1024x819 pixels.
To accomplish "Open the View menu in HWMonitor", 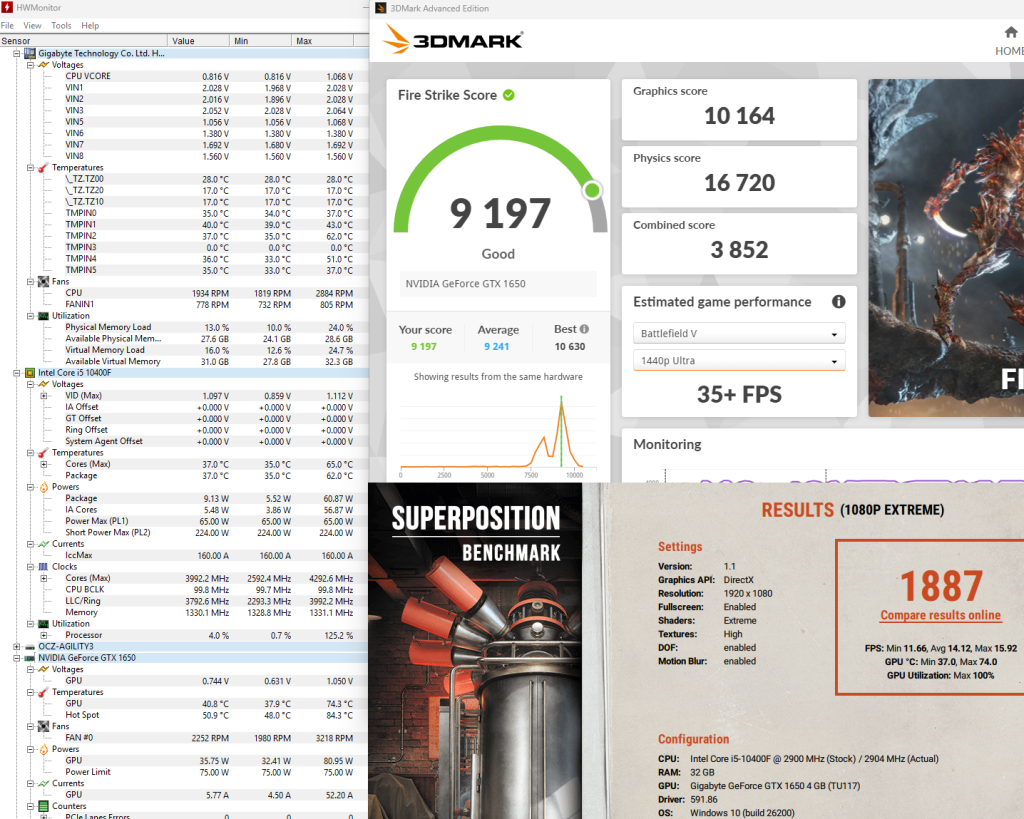I will pos(32,25).
